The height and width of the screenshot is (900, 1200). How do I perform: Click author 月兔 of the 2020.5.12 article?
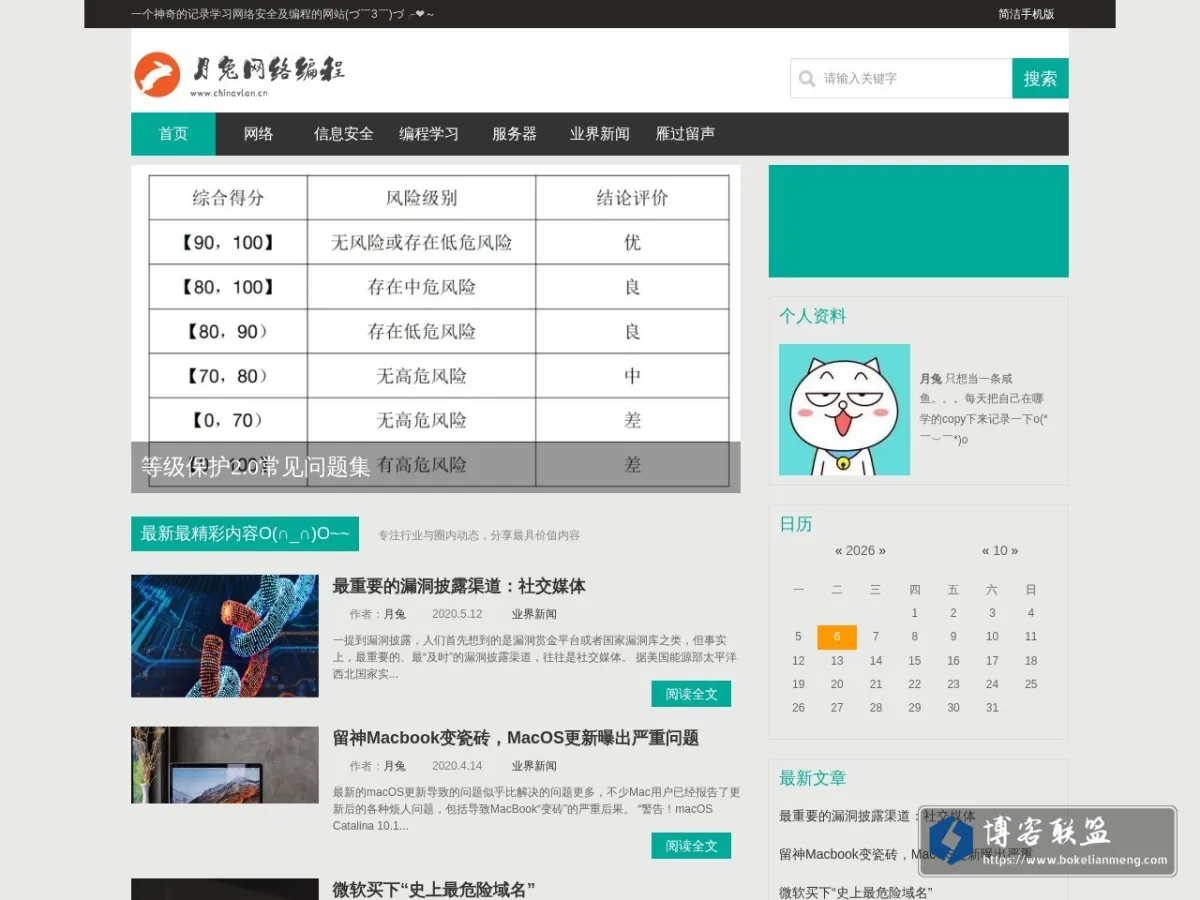[395, 614]
